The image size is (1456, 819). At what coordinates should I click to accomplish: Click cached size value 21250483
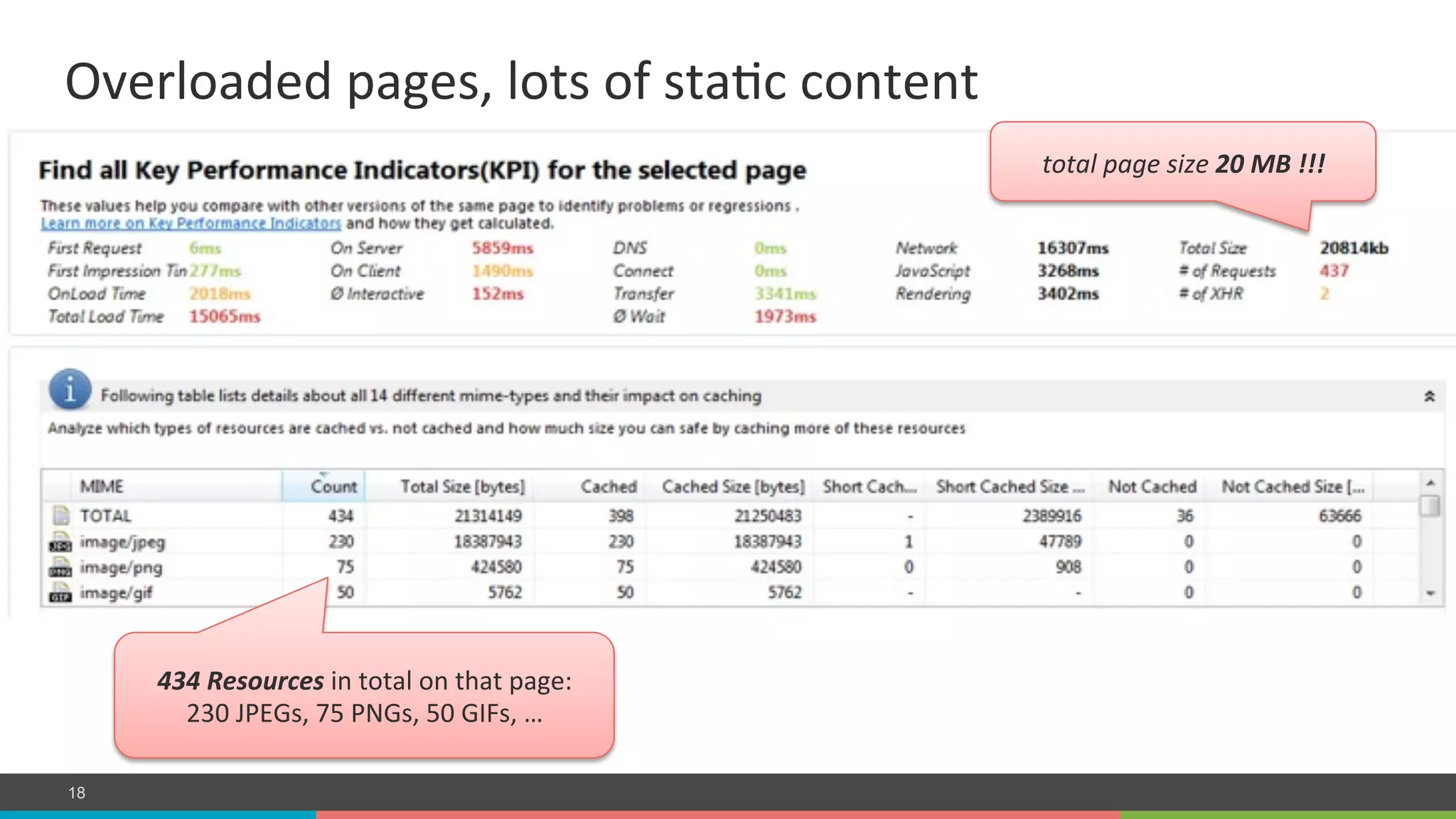click(768, 515)
